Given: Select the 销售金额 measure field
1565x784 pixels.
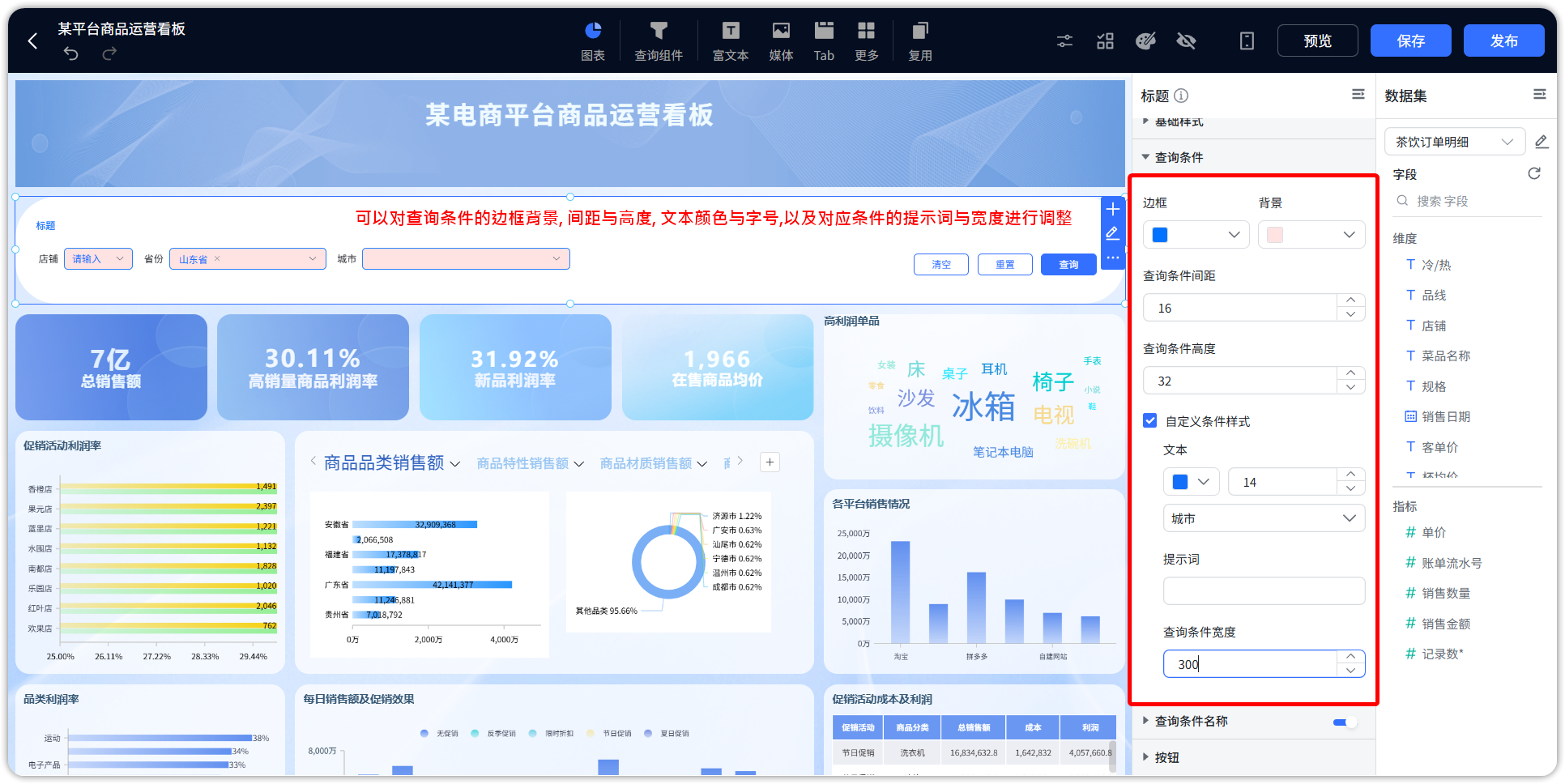Looking at the screenshot, I should [1446, 624].
